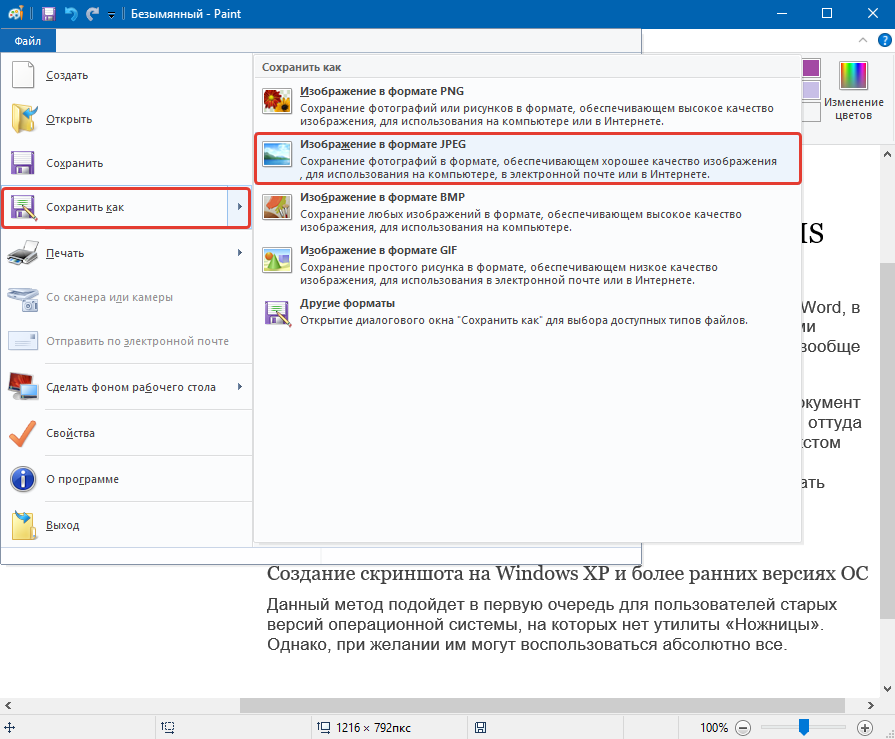The width and height of the screenshot is (895, 739).
Task: Click the Properties checkmark icon
Action: 23,433
